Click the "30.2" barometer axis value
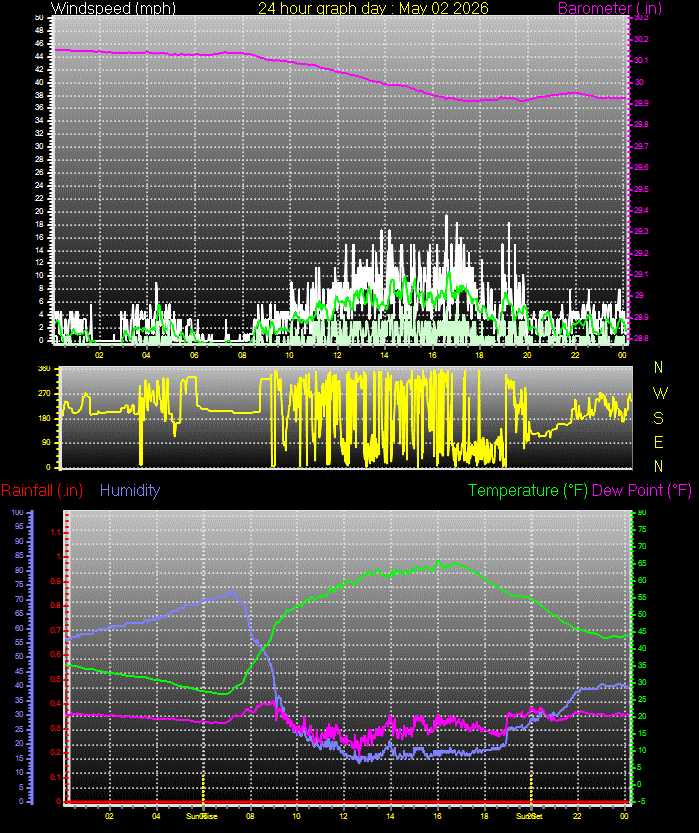Image resolution: width=699 pixels, height=833 pixels. [x=641, y=39]
